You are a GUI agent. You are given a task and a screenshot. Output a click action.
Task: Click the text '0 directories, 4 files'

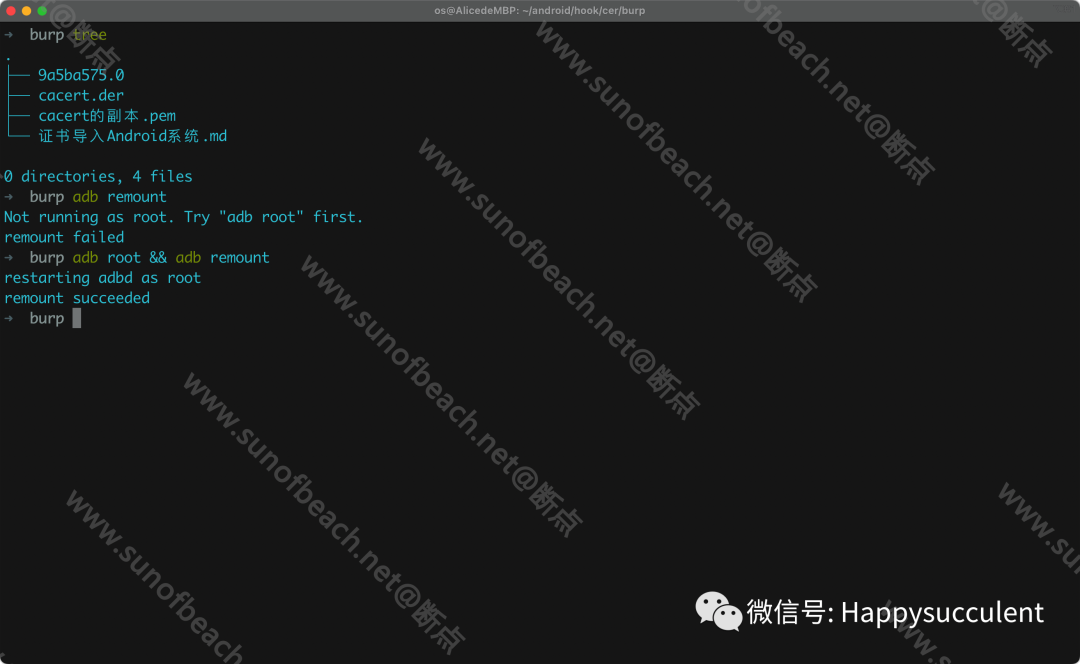98,176
